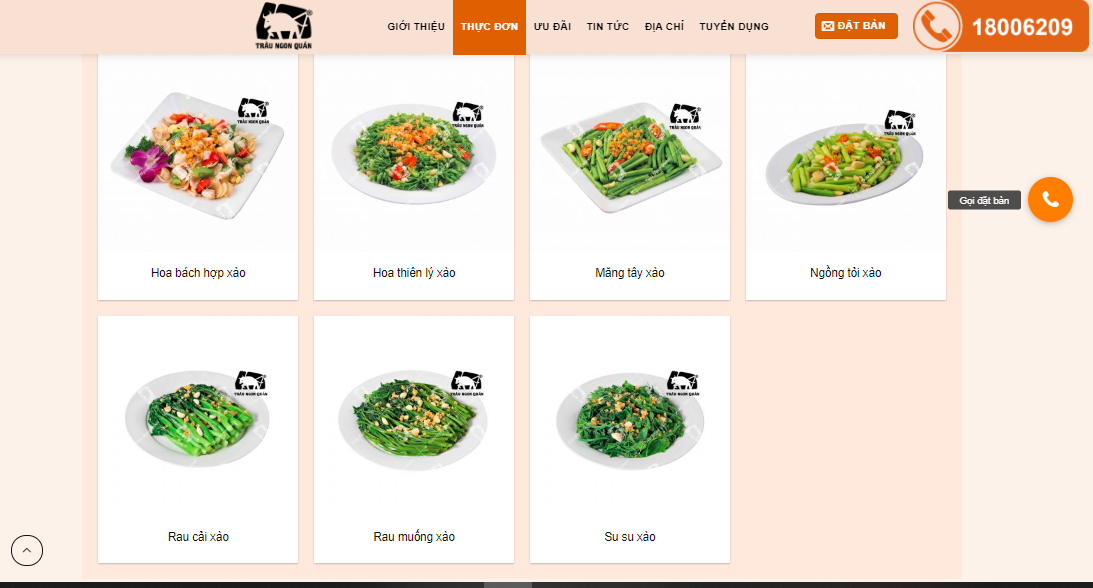Select the Thực Đơn tab
Image resolution: width=1093 pixels, height=588 pixels.
point(489,27)
